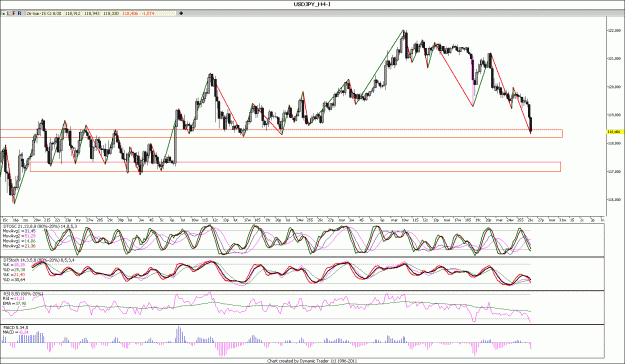
Task: Click the %D = 30,64 readout
Action: pos(14,279)
